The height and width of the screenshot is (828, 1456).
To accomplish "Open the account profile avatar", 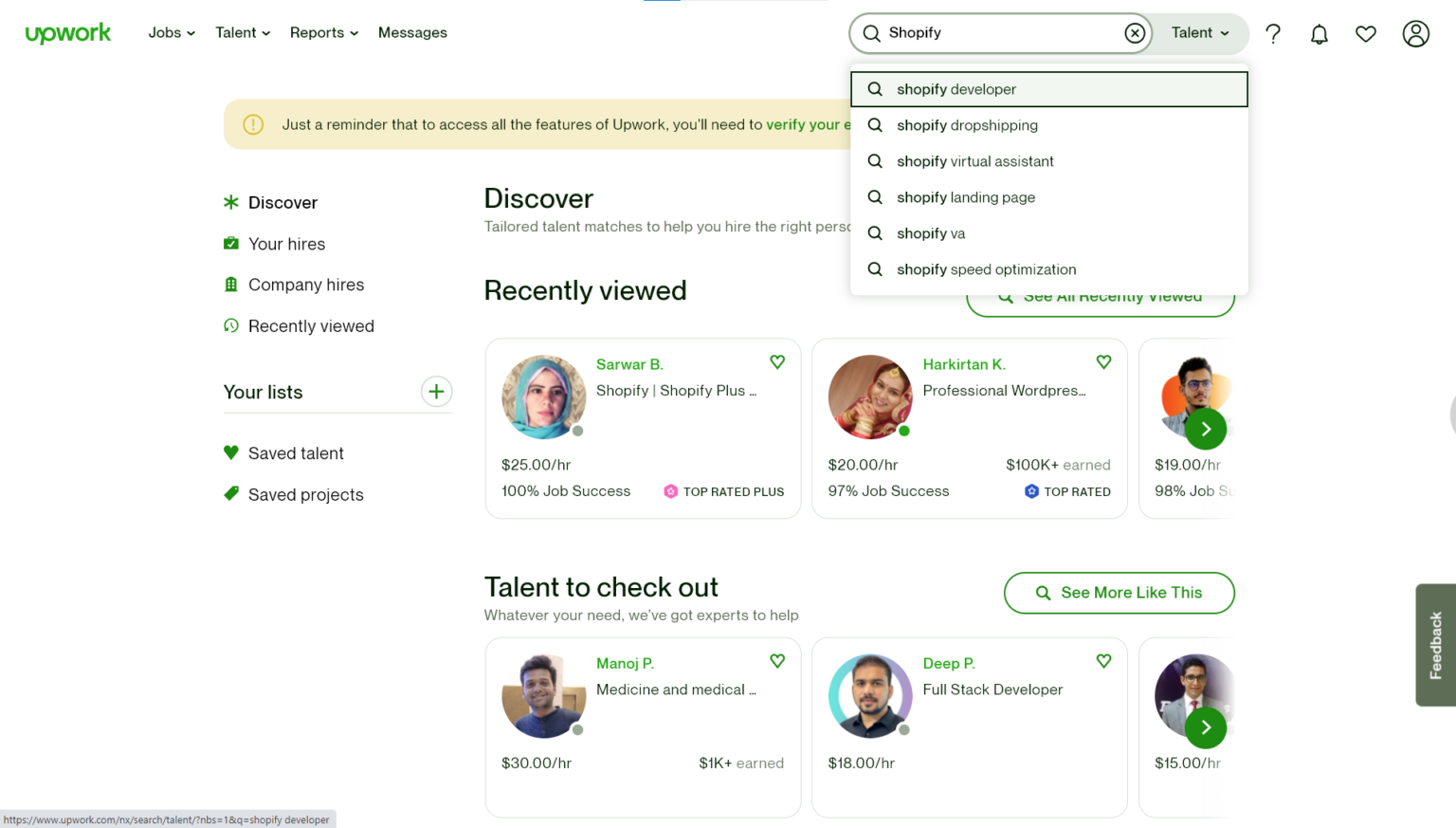I will click(1415, 32).
